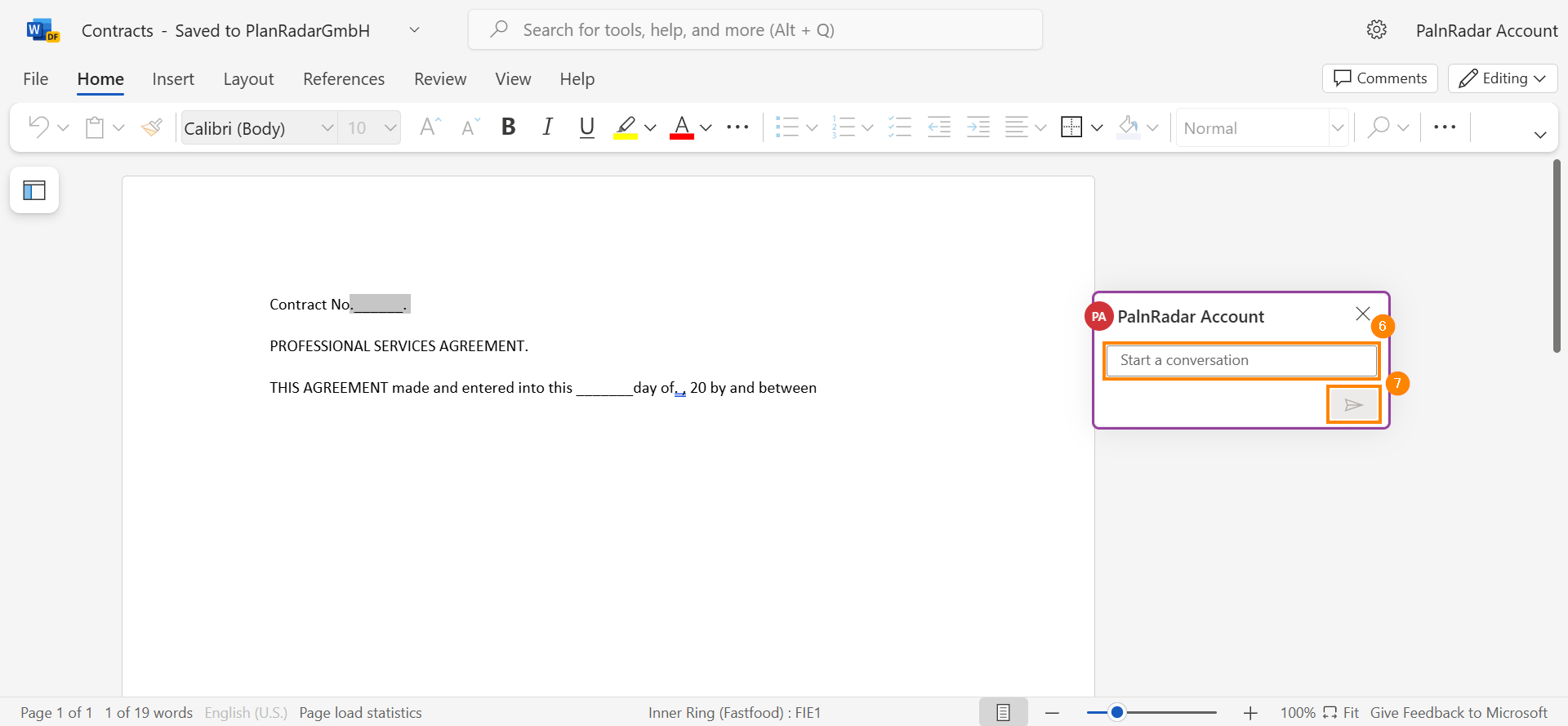Open the Normal styles dropdown

coord(1337,128)
